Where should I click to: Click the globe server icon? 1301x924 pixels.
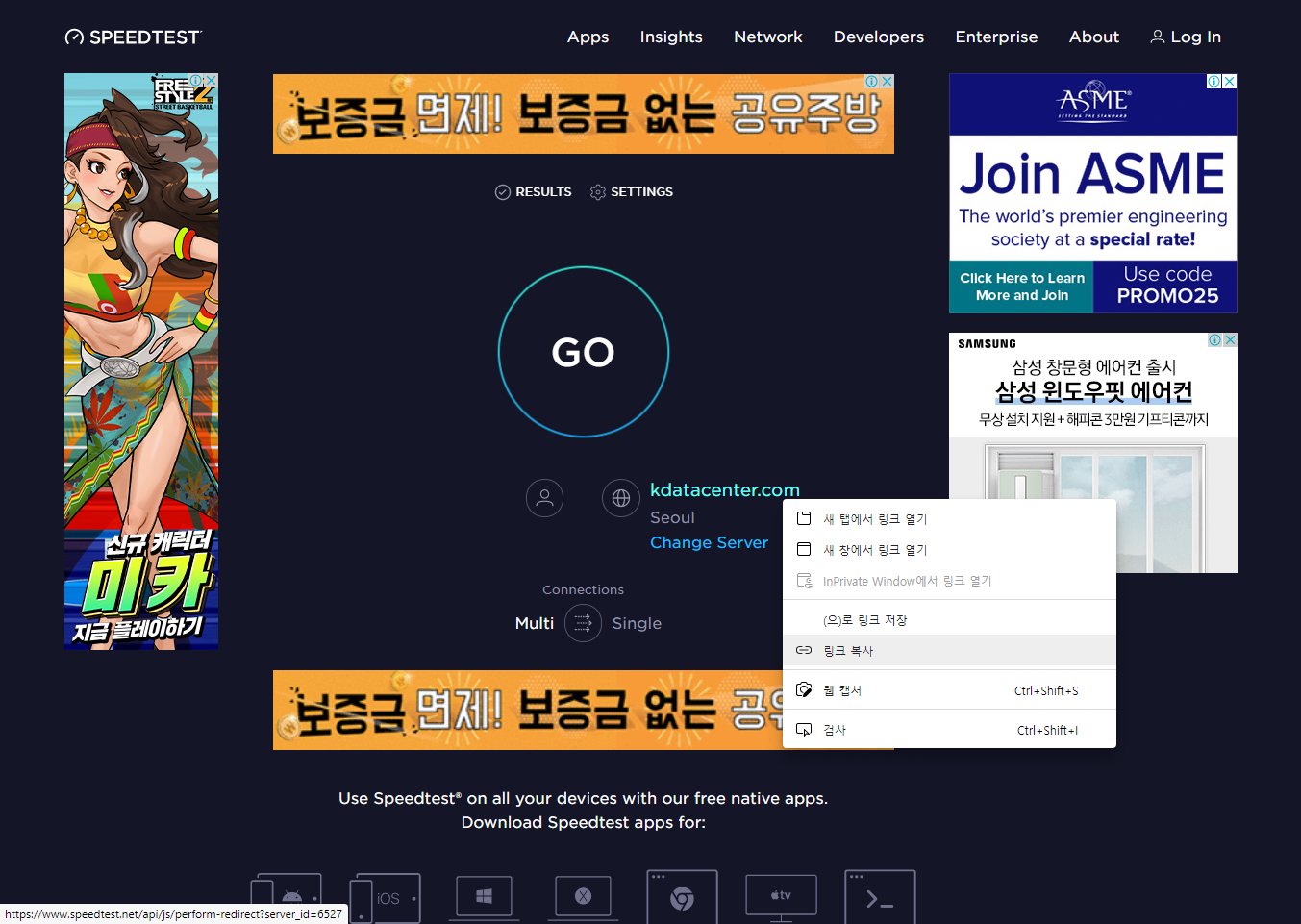pos(620,498)
